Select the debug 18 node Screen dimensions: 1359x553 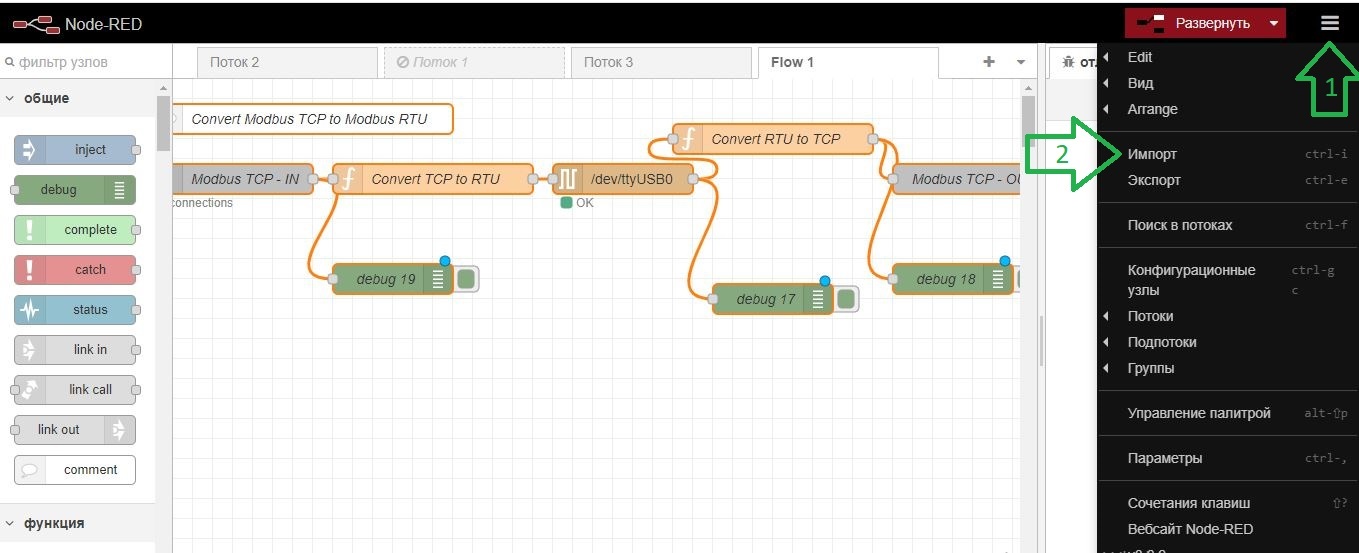952,279
